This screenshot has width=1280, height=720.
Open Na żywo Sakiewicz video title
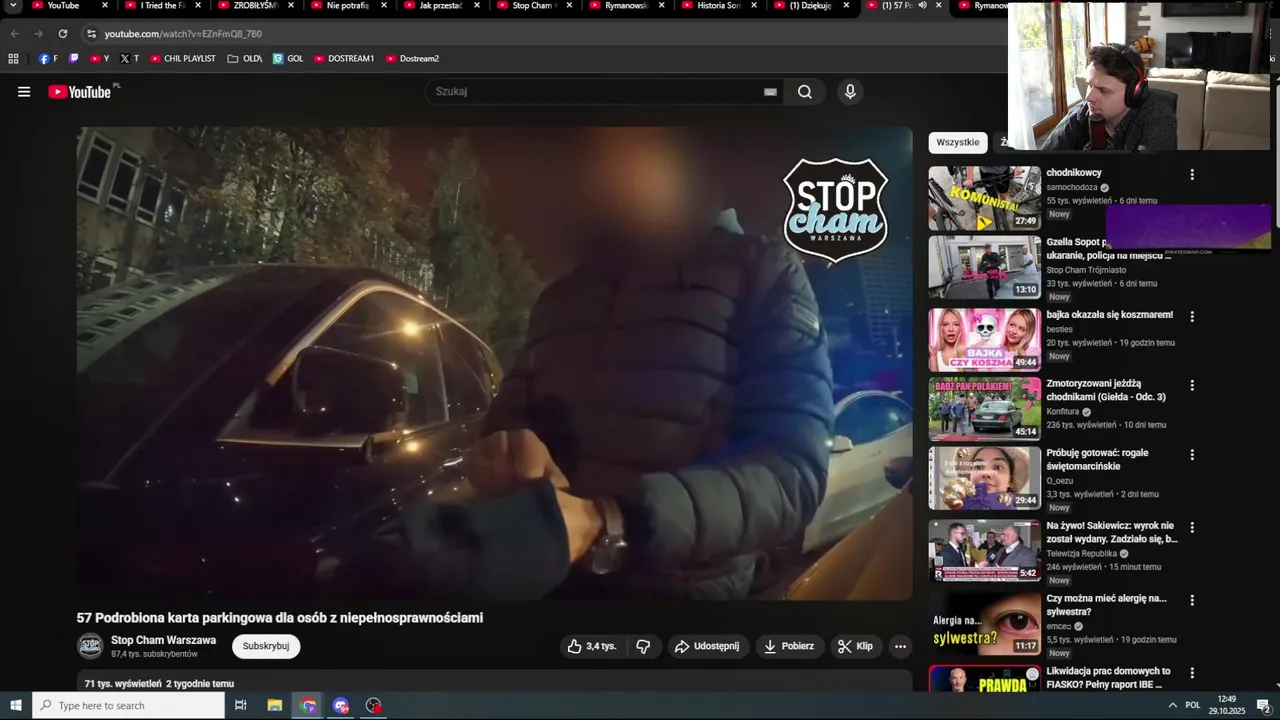[1112, 532]
